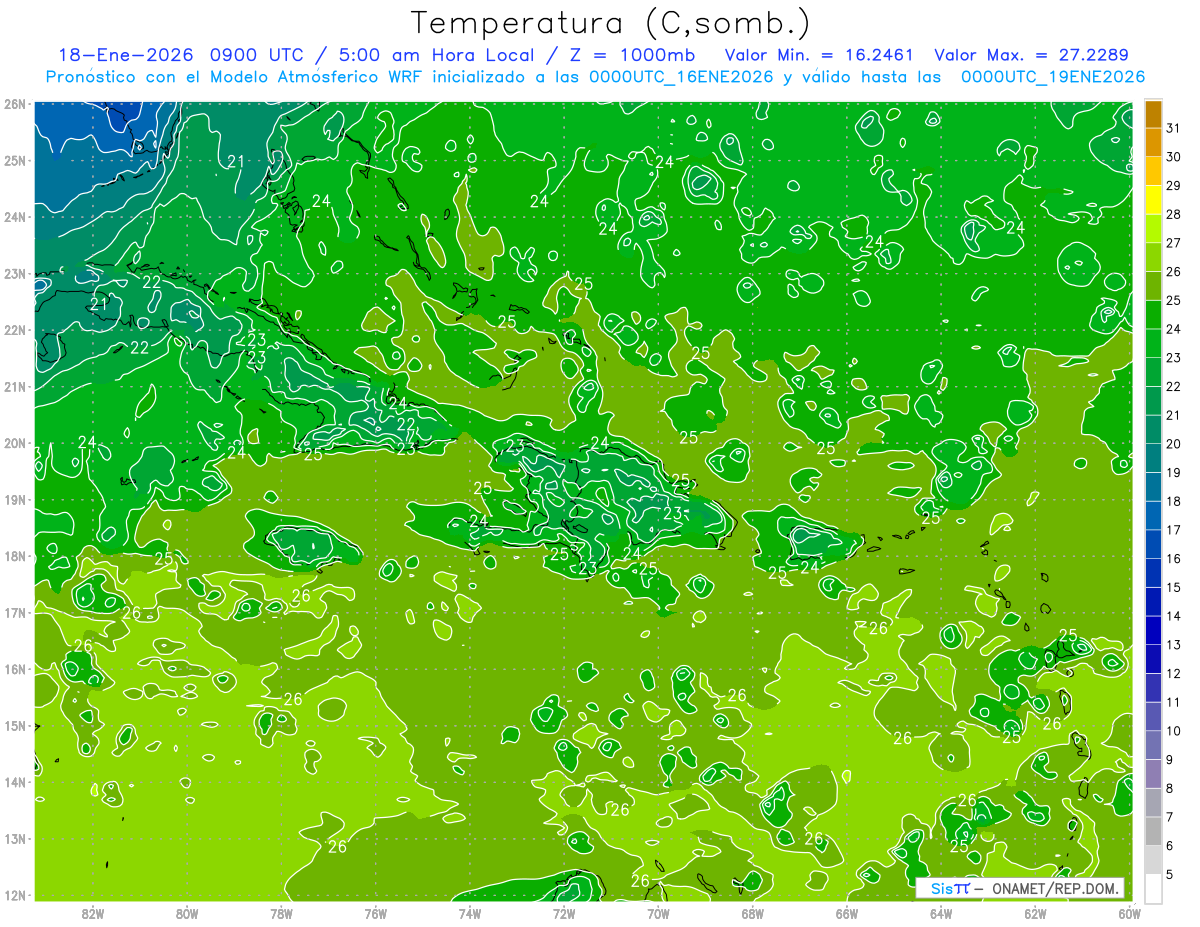Click color bar label "30"
Viewport: 1200px width, 927px height.
1174,157
